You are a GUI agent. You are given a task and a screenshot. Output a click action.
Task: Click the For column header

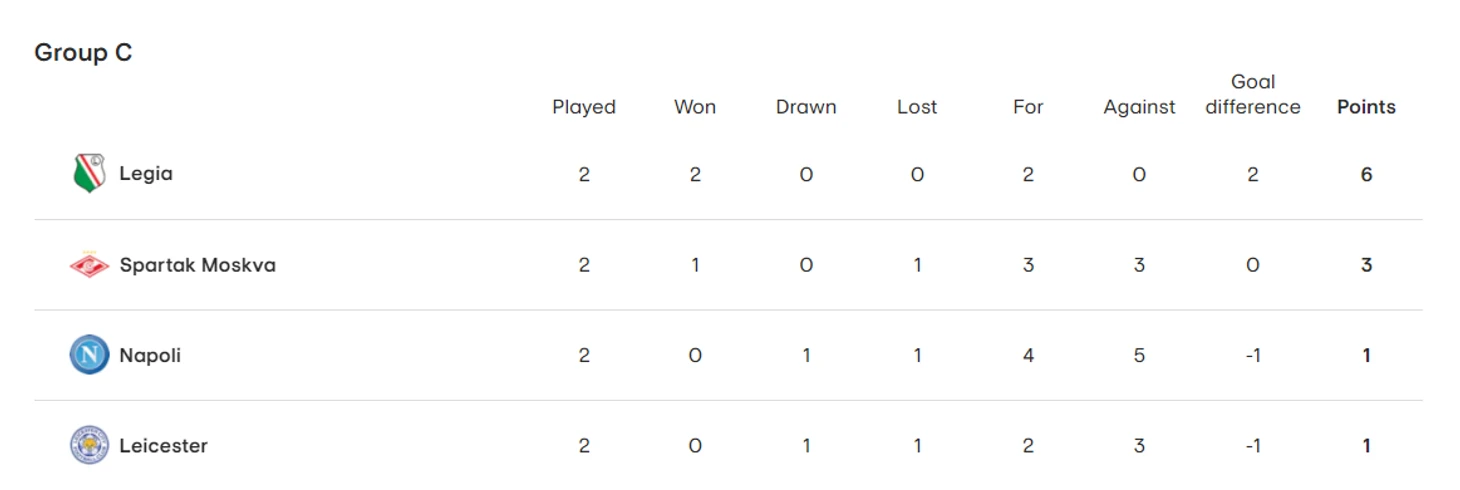1028,107
